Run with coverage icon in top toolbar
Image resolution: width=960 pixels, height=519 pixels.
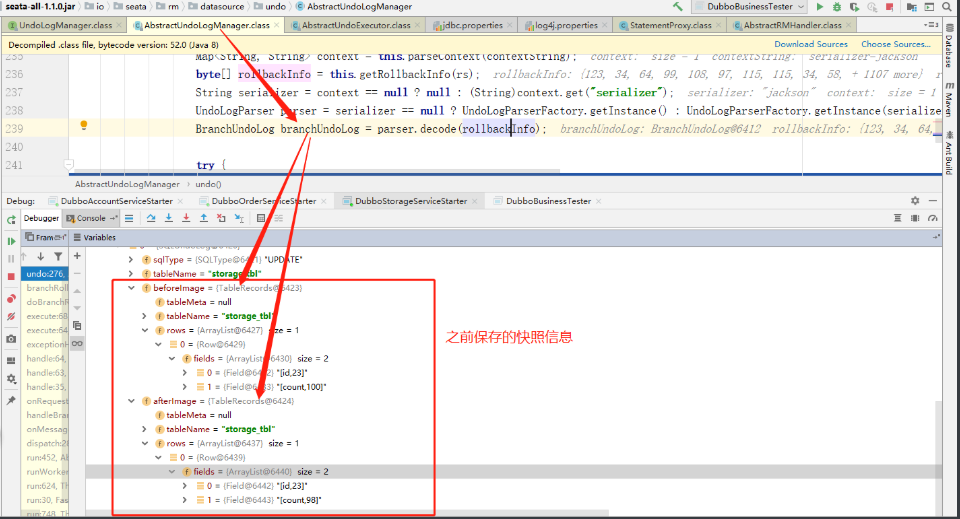pyautogui.click(x=855, y=7)
